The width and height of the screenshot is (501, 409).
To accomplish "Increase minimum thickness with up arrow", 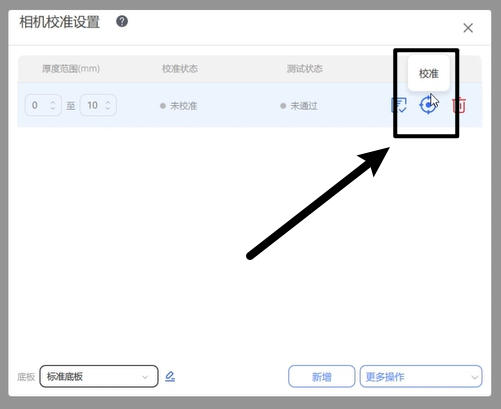I will tap(53, 102).
